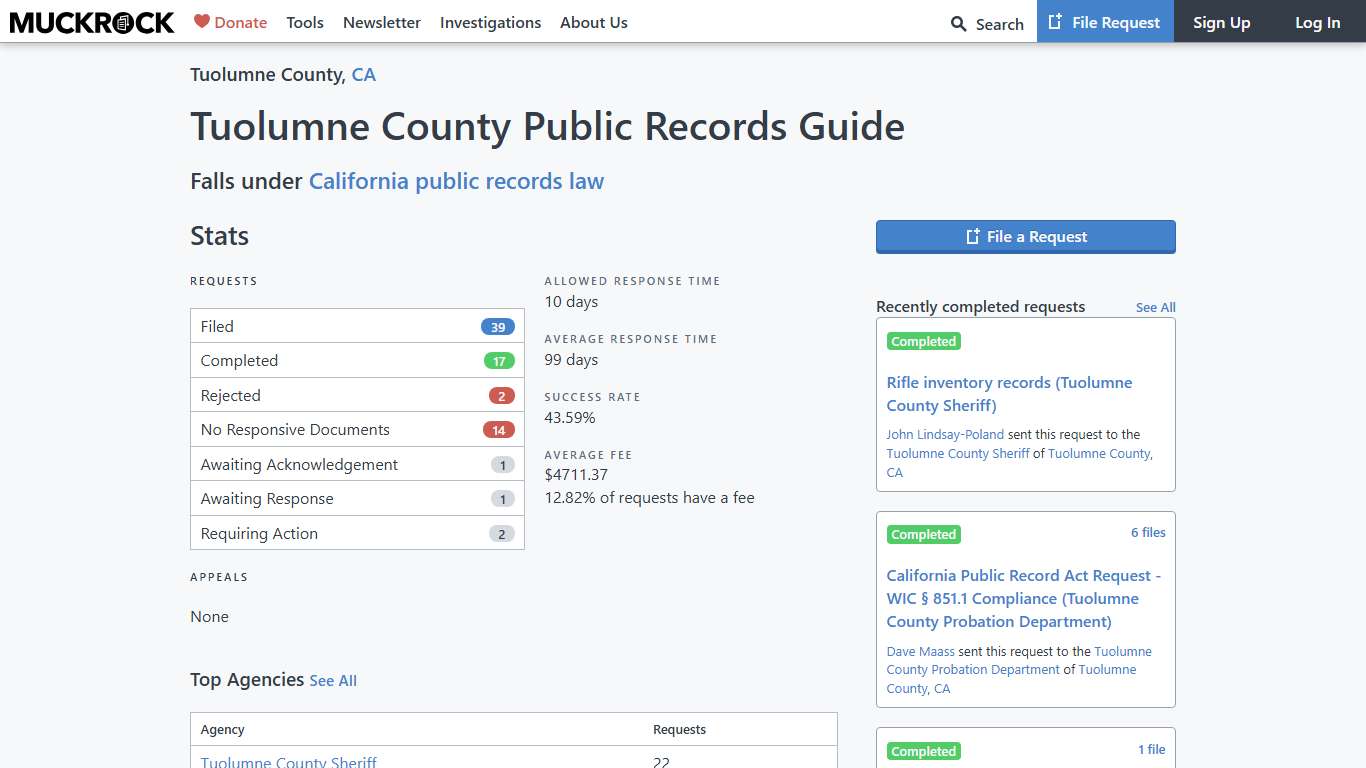Open the Newsletter page
This screenshot has height=768, width=1366.
(x=382, y=22)
